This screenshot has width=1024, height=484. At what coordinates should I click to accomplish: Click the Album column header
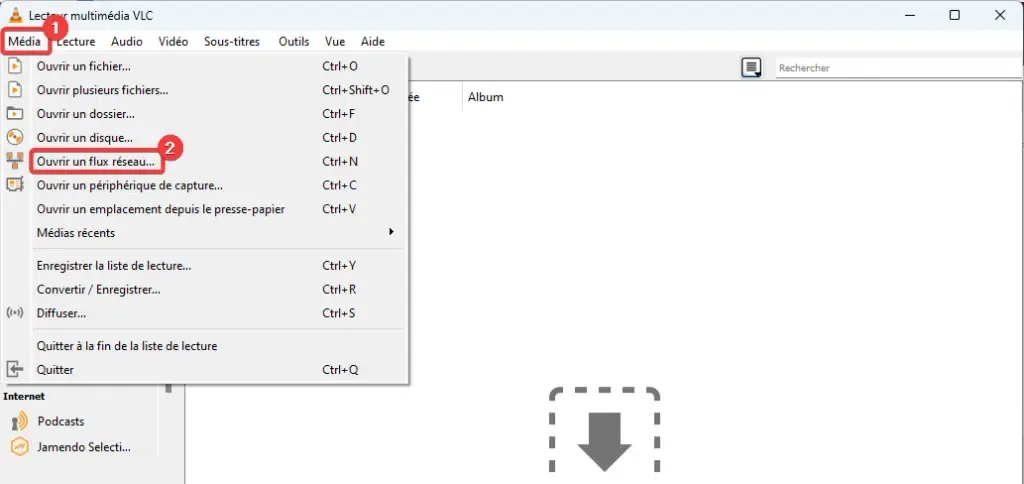click(x=486, y=97)
